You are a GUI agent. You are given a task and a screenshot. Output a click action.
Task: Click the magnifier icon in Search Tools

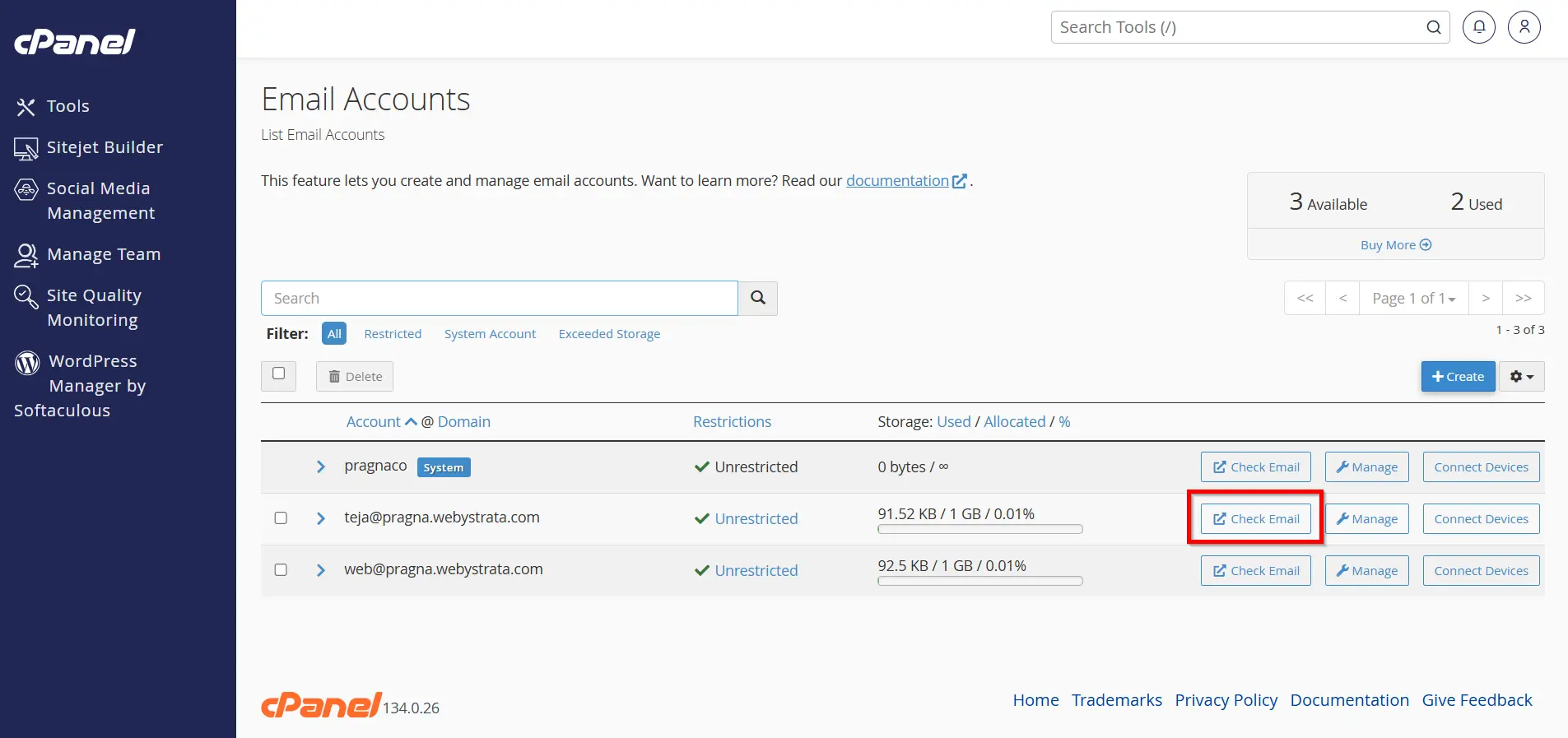pyautogui.click(x=1434, y=27)
